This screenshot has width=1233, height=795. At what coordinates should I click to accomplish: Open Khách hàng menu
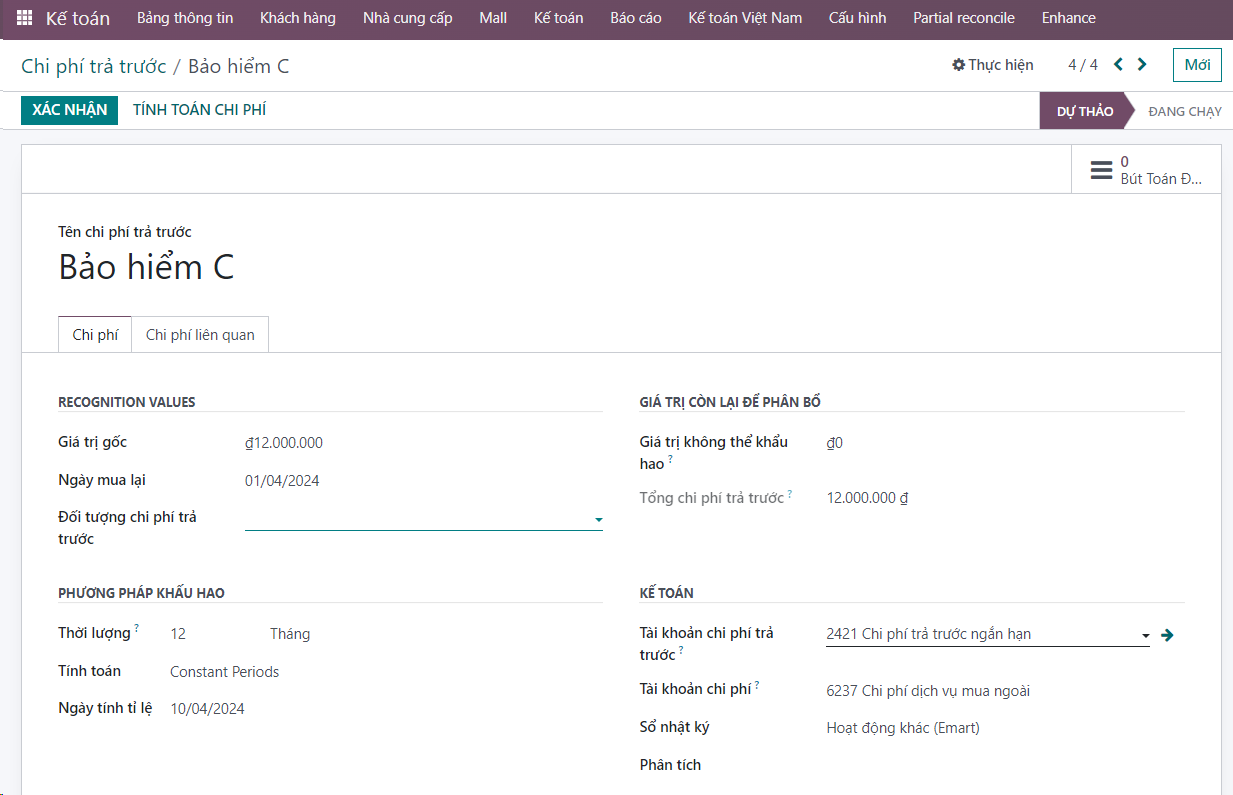[298, 18]
